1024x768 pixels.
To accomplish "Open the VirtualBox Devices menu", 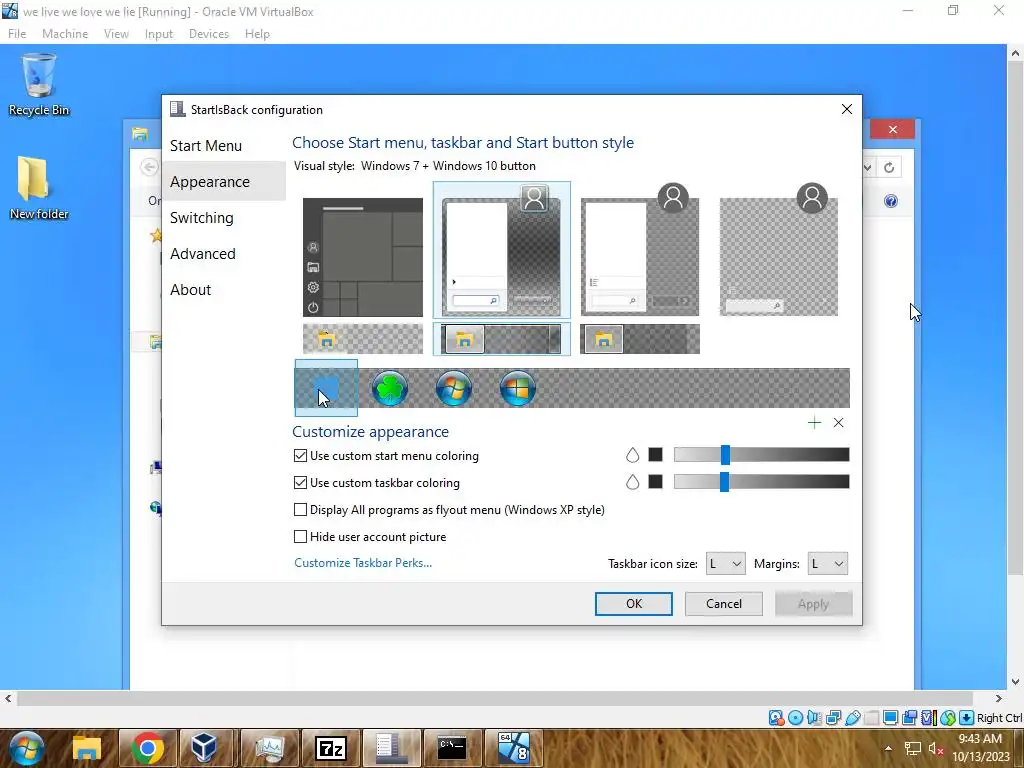I will pyautogui.click(x=209, y=34).
